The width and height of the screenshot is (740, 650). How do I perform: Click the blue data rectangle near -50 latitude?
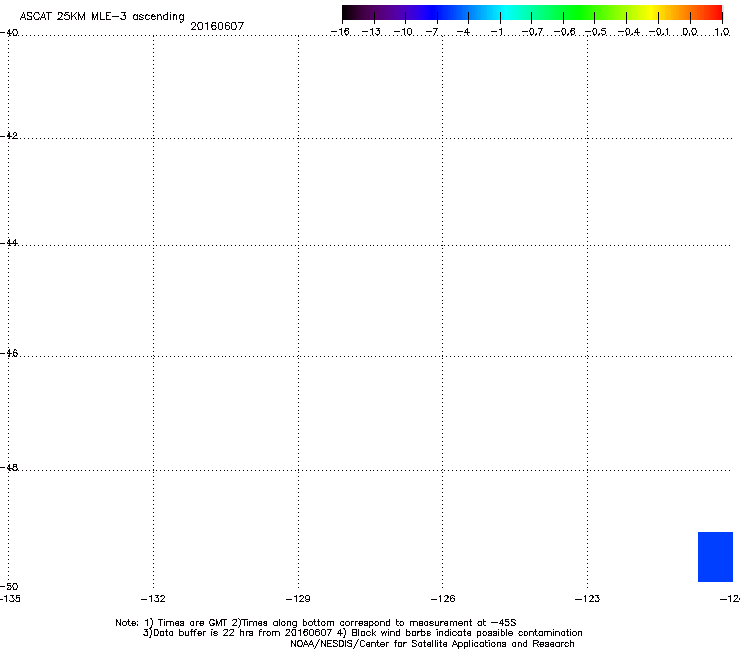715,557
